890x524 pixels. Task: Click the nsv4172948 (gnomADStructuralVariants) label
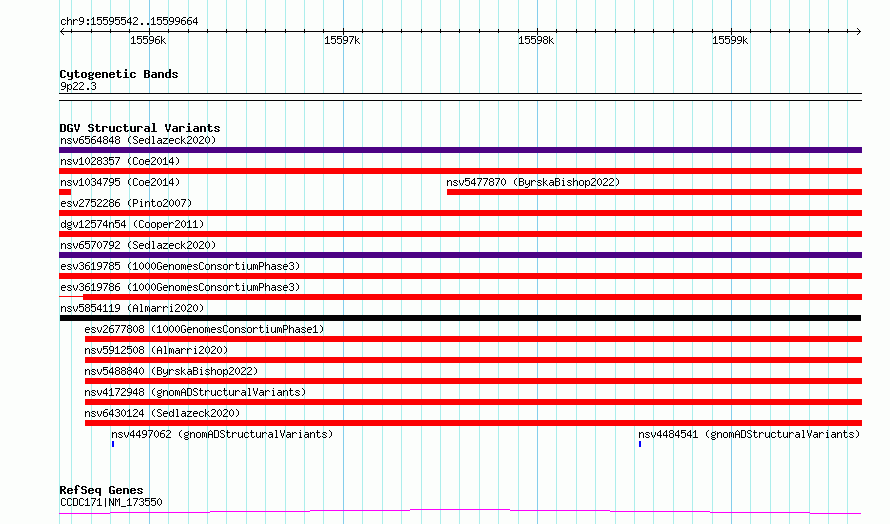click(195, 392)
